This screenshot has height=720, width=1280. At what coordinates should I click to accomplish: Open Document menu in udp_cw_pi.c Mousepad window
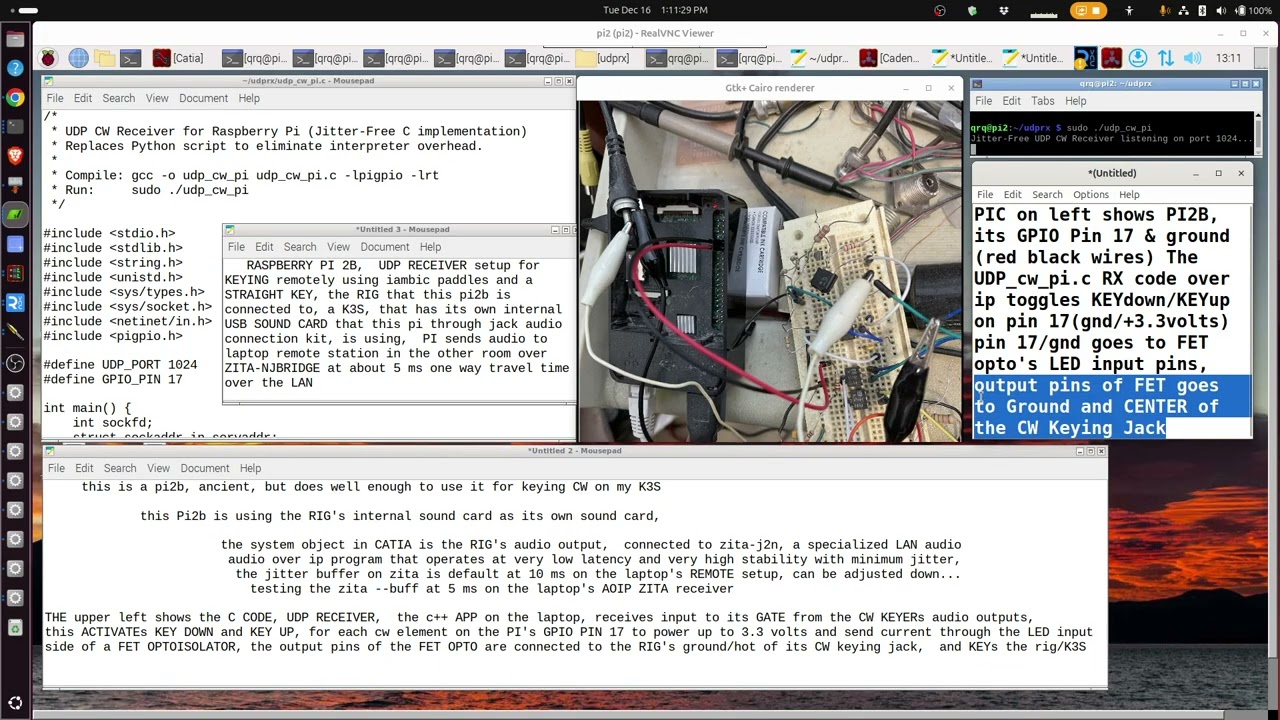click(x=203, y=98)
